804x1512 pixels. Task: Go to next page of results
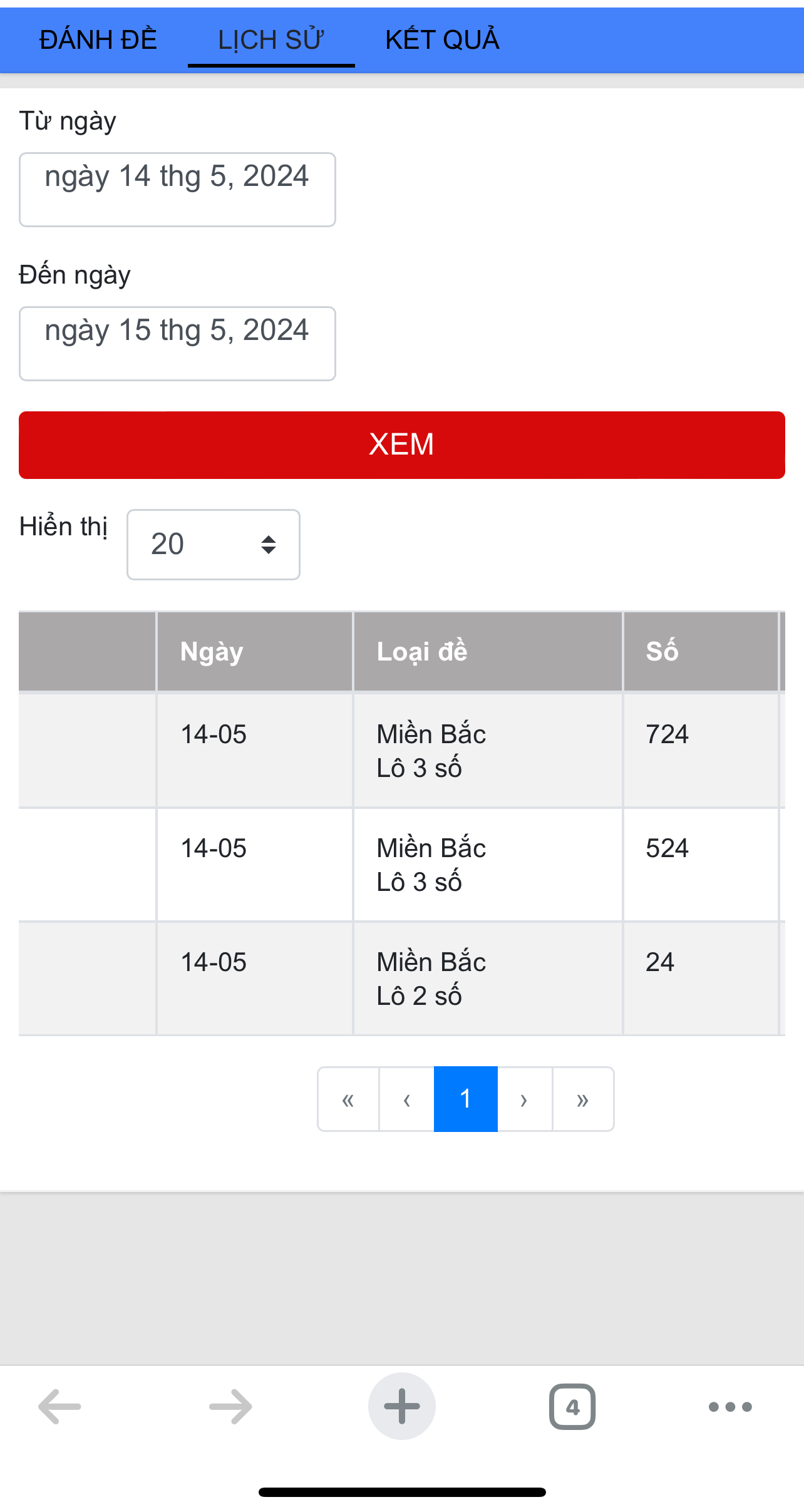click(x=524, y=1099)
